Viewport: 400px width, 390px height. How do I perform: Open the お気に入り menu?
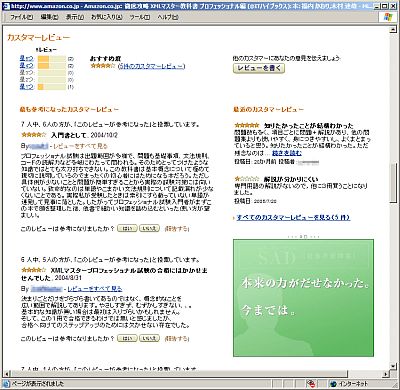click(x=107, y=17)
